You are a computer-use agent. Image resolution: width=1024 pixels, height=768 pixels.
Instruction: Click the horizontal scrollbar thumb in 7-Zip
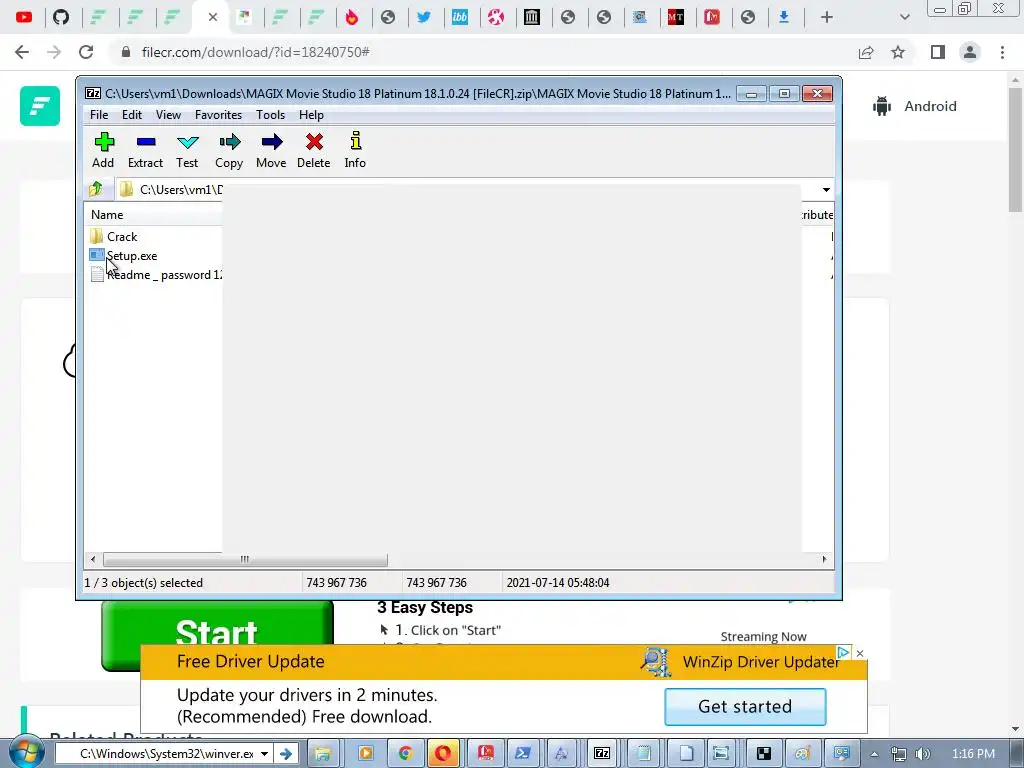pyautogui.click(x=245, y=560)
